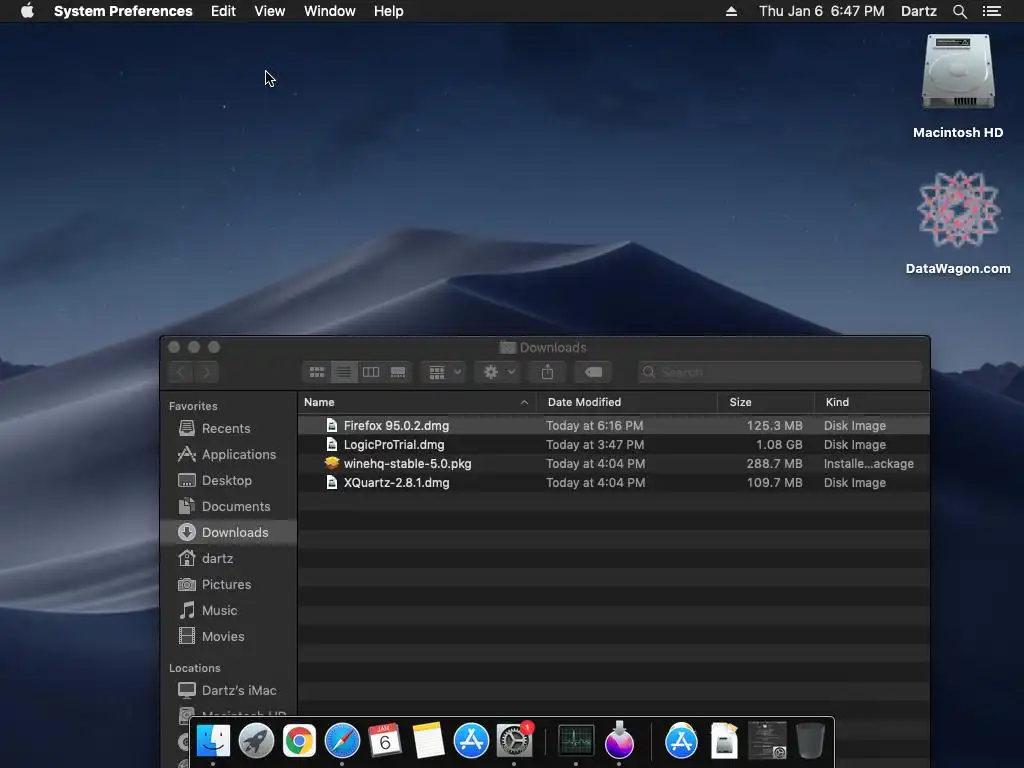Click the share icon in Finder toolbar
Screen dimensions: 1024x768
pos(547,372)
